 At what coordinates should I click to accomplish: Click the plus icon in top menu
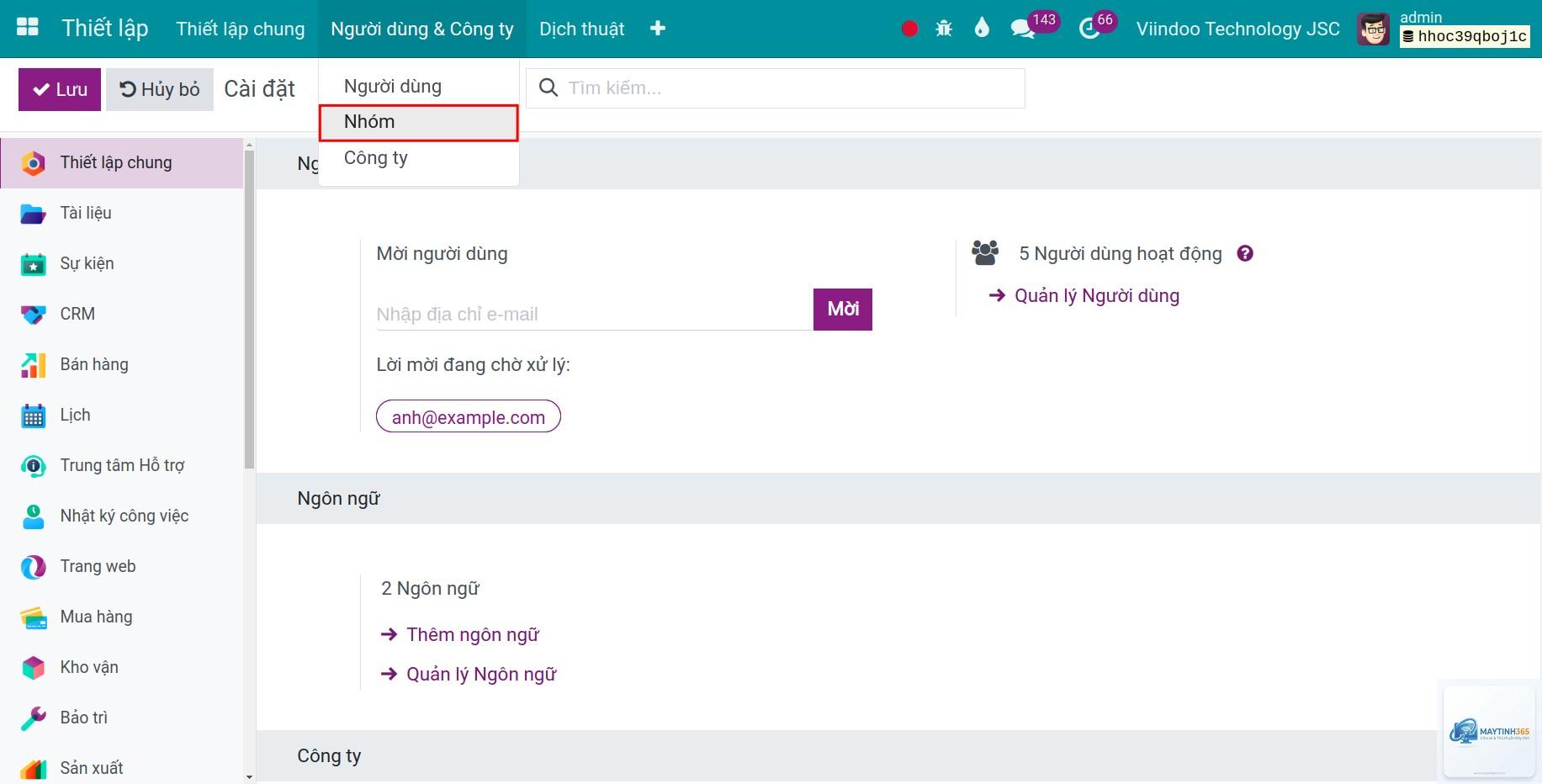[658, 29]
